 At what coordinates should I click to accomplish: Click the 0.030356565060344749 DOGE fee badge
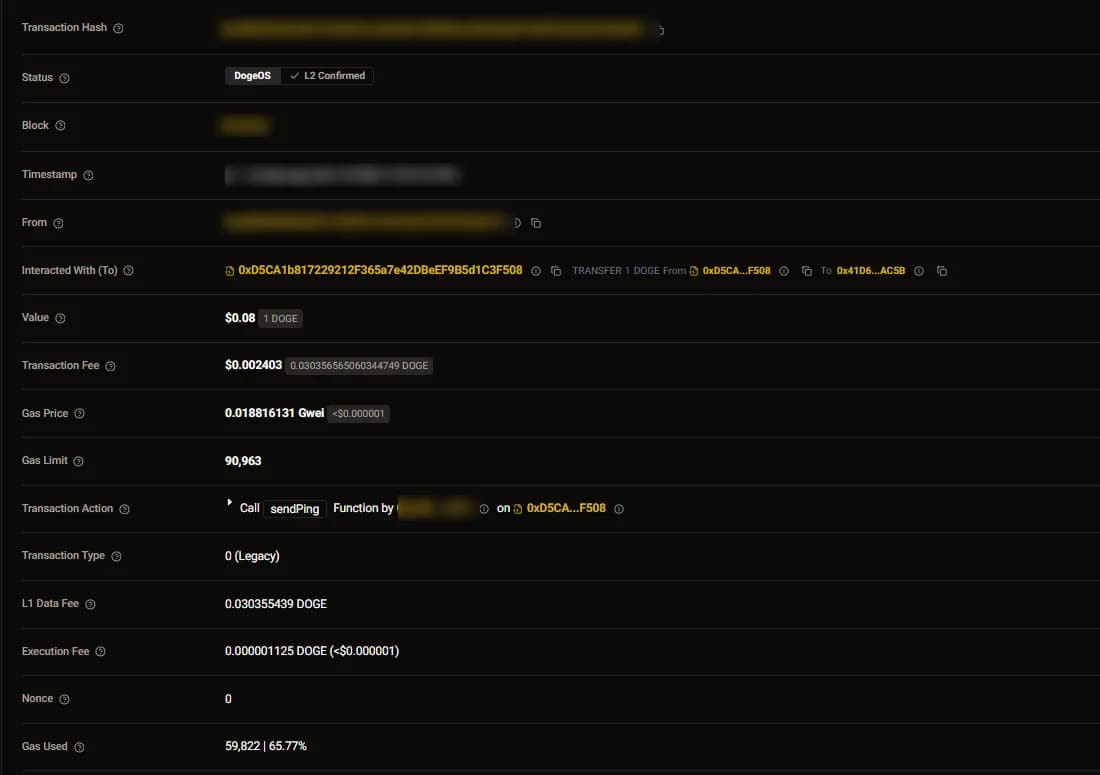click(x=359, y=366)
